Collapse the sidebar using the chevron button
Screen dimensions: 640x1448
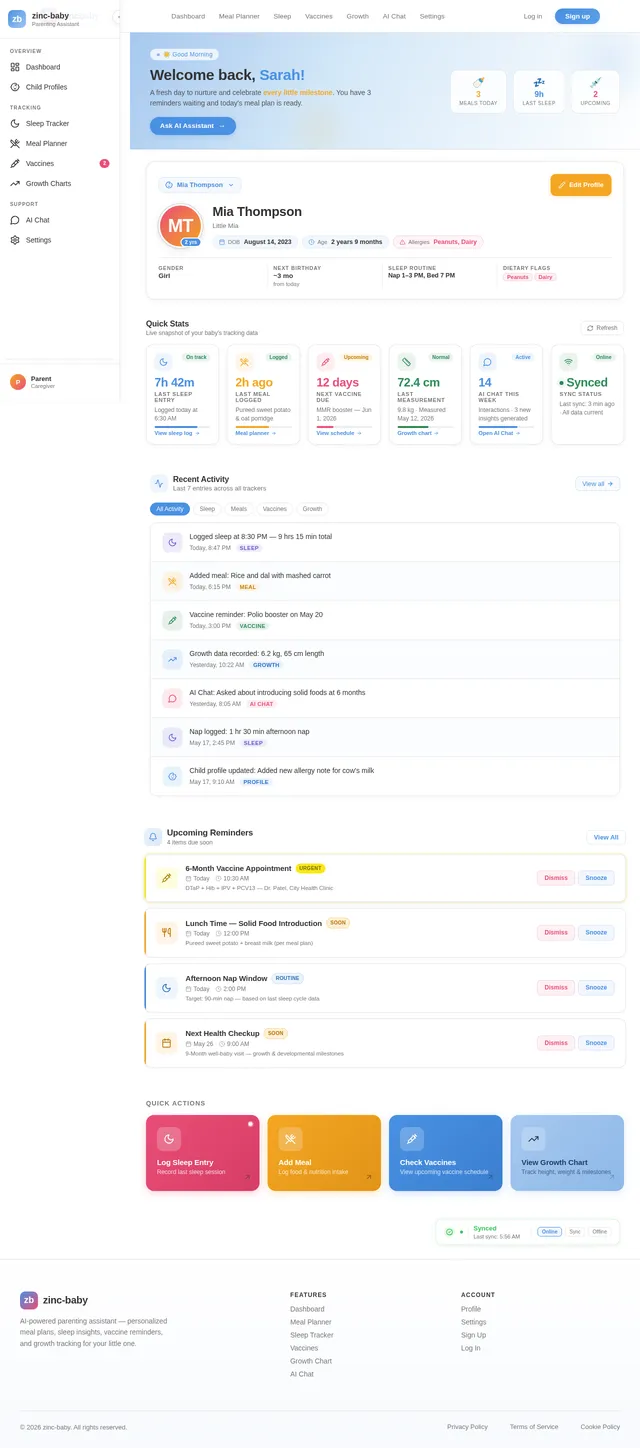point(118,17)
